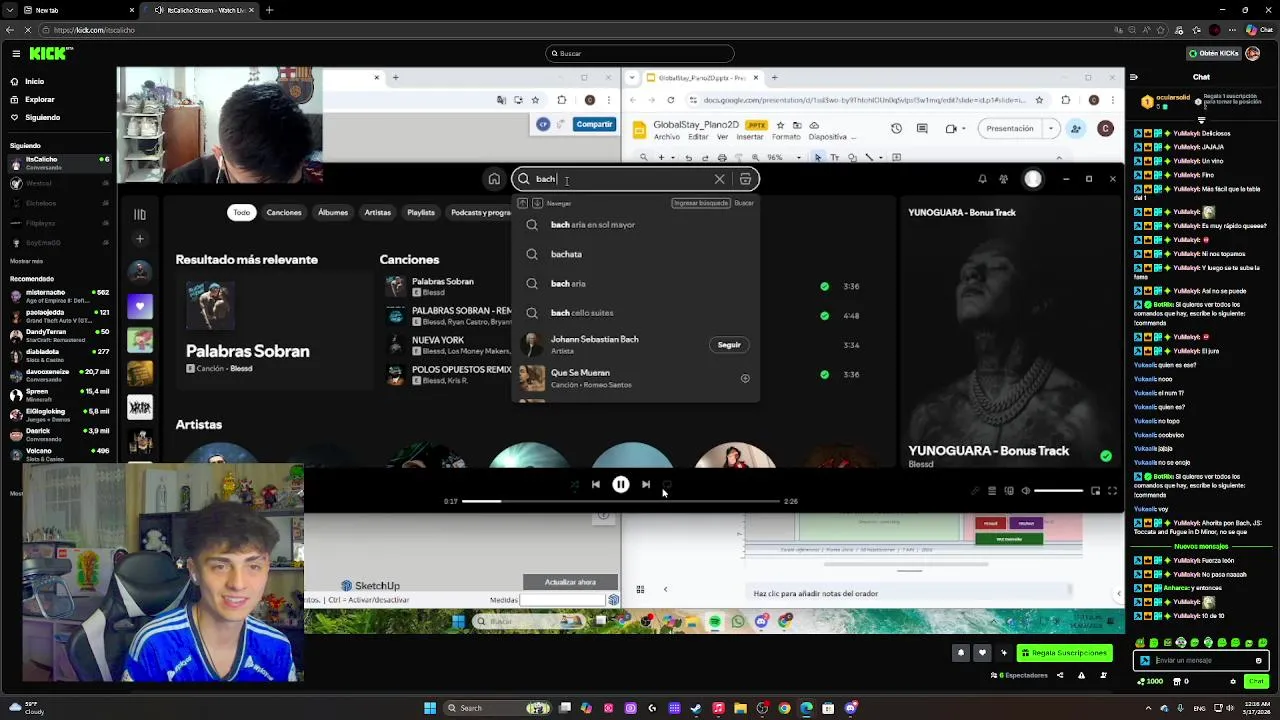Screen dimensions: 1280x720
Task: Open the ItsCalicho followed channel
Action: tap(58, 163)
